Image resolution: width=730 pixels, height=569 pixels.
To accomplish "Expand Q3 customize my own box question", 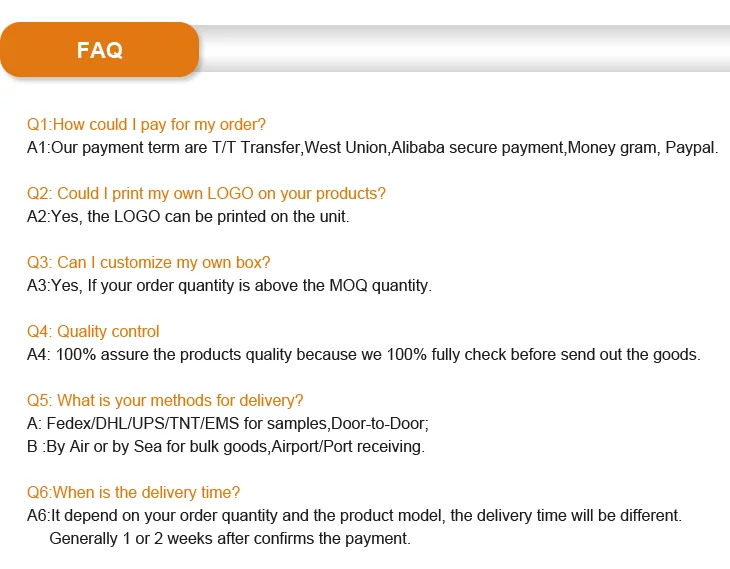I will coord(149,262).
